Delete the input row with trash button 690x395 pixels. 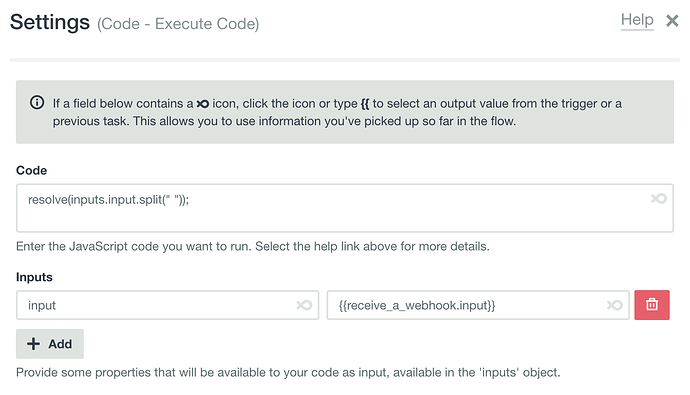(652, 305)
